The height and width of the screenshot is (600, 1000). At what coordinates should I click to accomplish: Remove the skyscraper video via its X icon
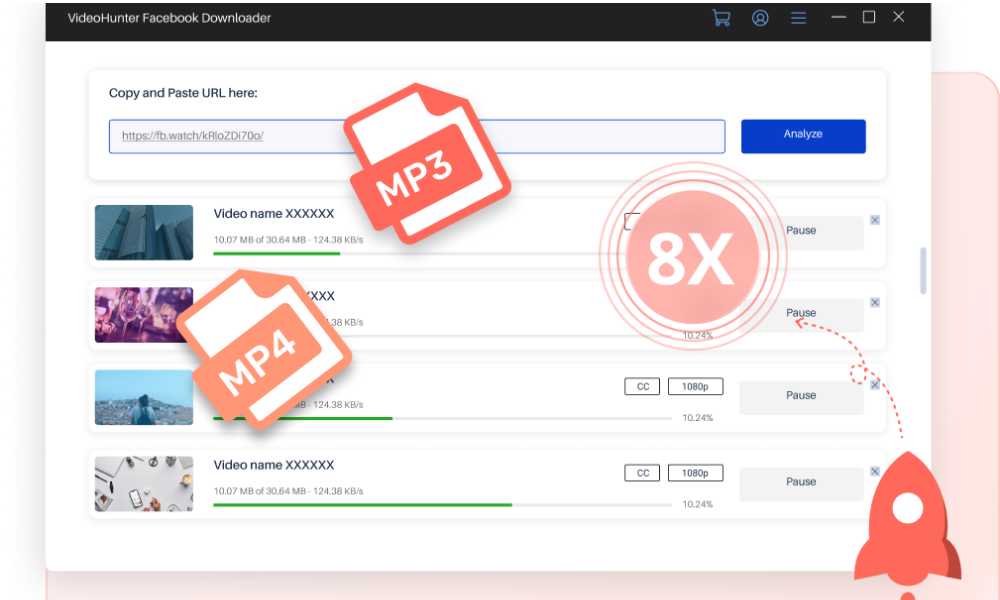(x=875, y=220)
